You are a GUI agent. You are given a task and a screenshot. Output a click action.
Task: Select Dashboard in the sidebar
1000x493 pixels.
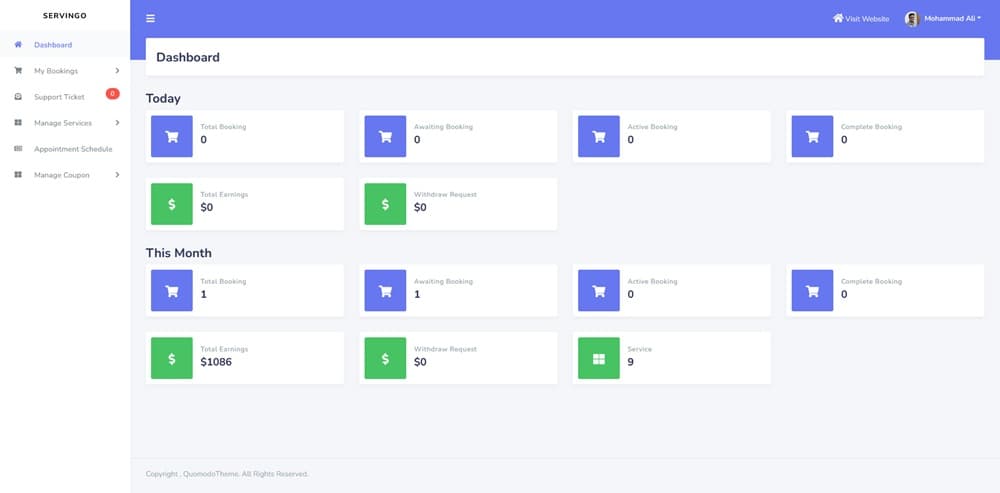pos(53,45)
